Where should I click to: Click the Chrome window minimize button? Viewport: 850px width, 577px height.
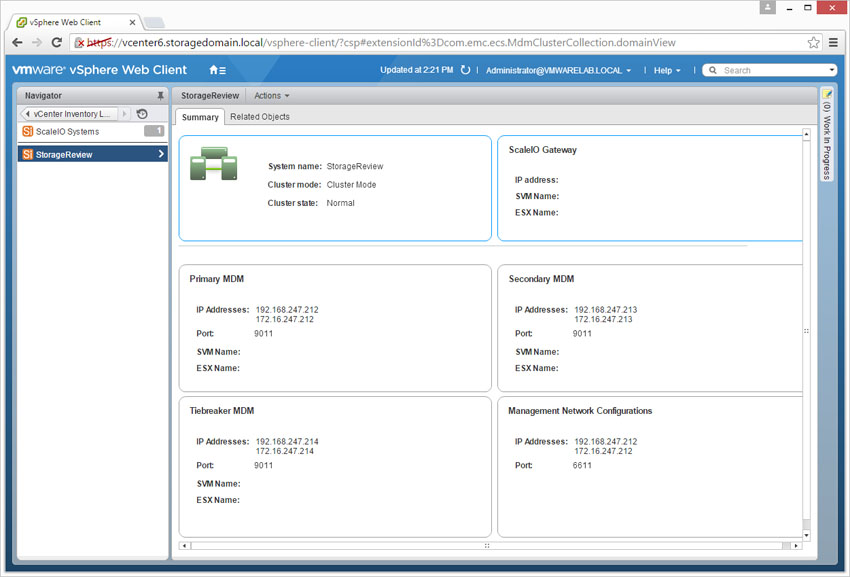789,8
